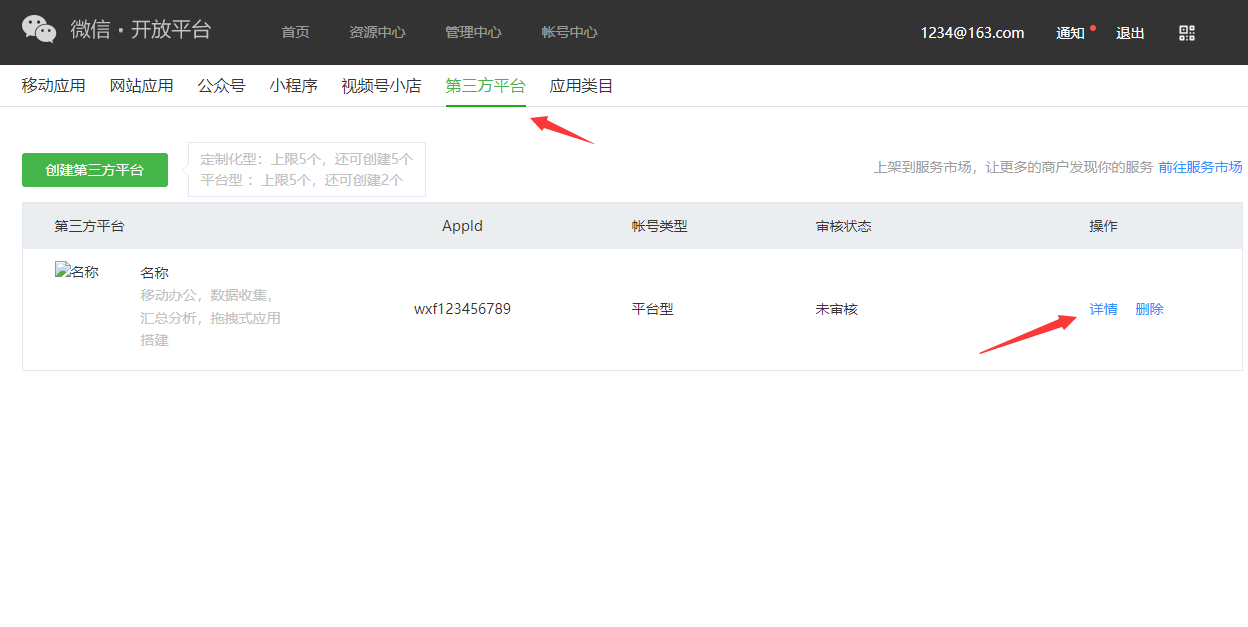This screenshot has height=627, width=1248.
Task: Click the 创建第三方平台 button
Action: [95, 170]
